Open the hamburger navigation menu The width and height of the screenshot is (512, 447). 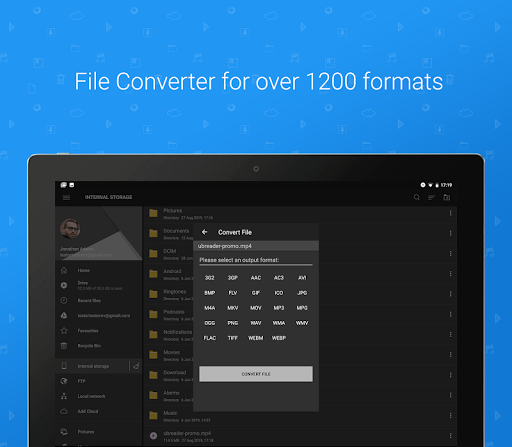pyautogui.click(x=66, y=198)
